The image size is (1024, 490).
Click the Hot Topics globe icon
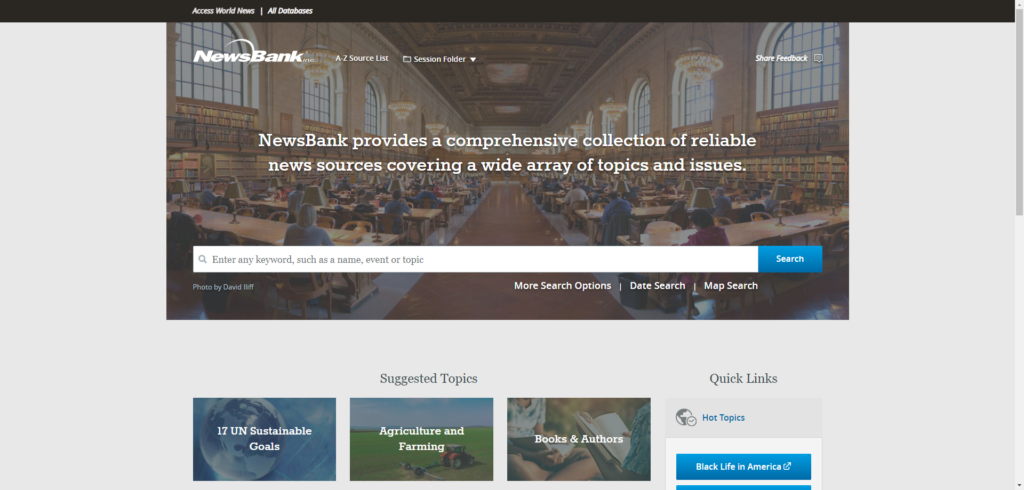coord(685,418)
